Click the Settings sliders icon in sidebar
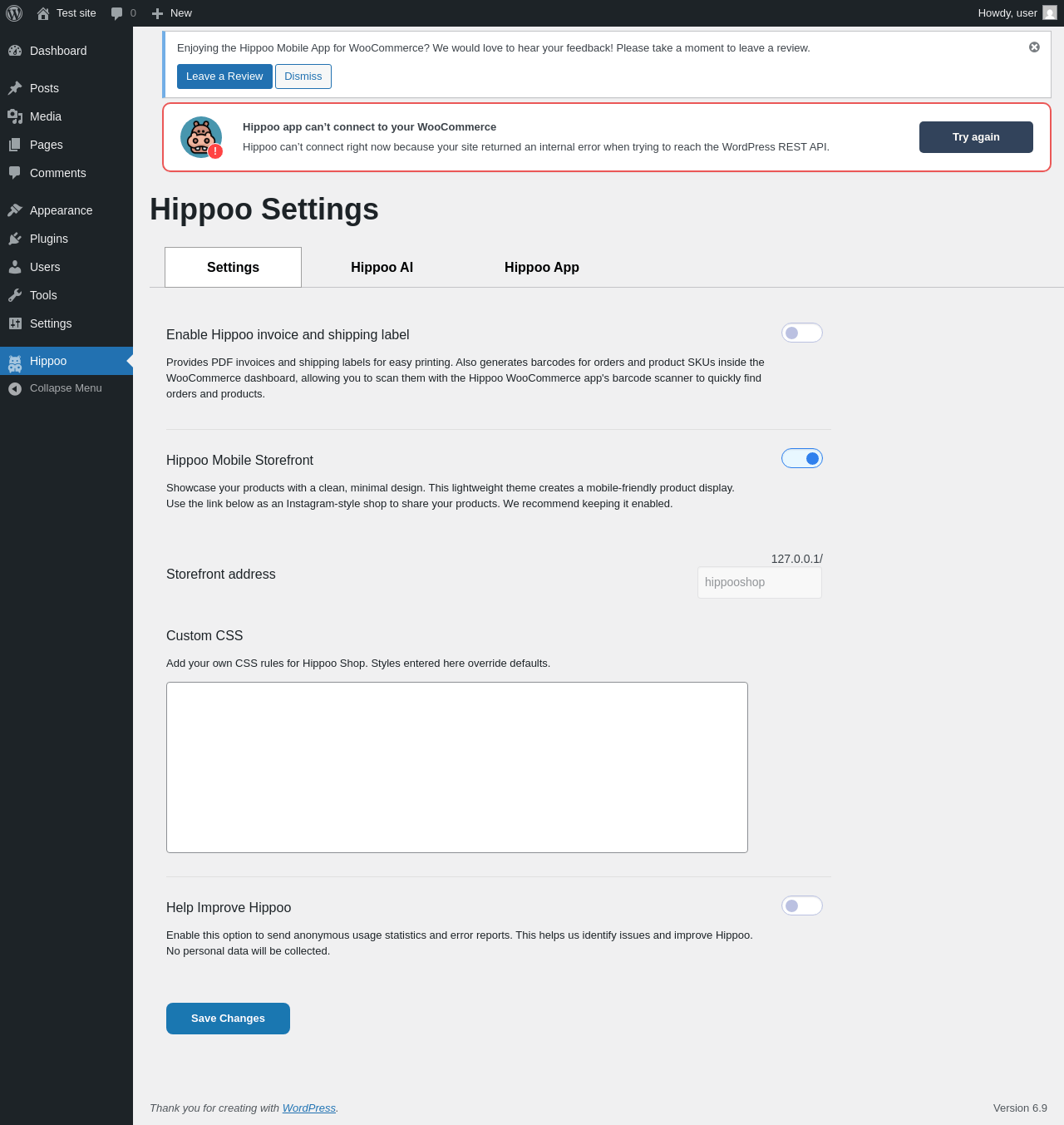Image resolution: width=1064 pixels, height=1125 pixels. click(x=15, y=323)
